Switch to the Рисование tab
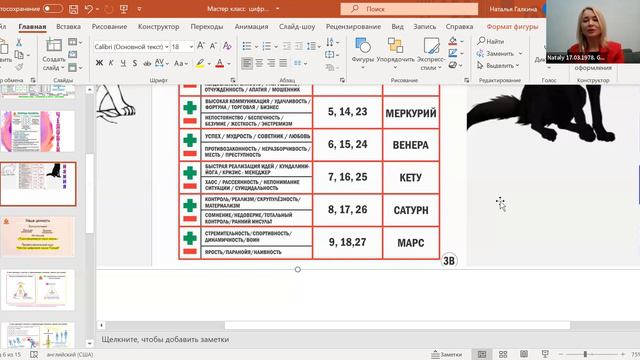The width and height of the screenshot is (640, 360). pyautogui.click(x=109, y=27)
